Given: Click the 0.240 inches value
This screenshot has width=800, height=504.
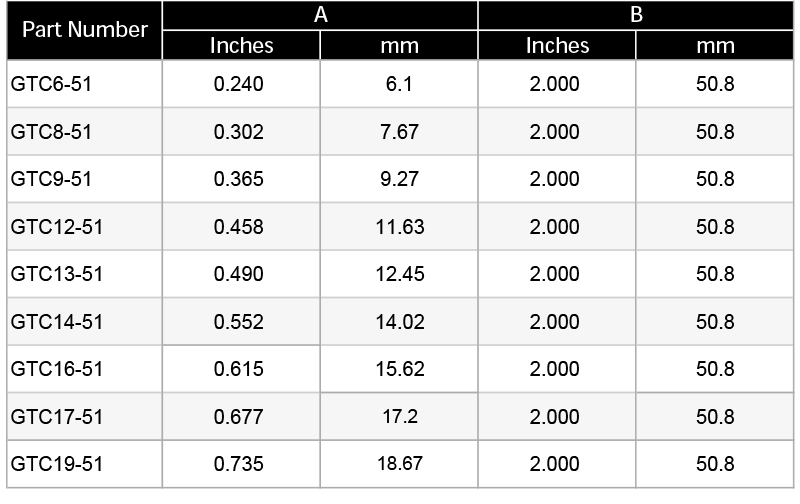Looking at the screenshot, I should (x=239, y=84).
